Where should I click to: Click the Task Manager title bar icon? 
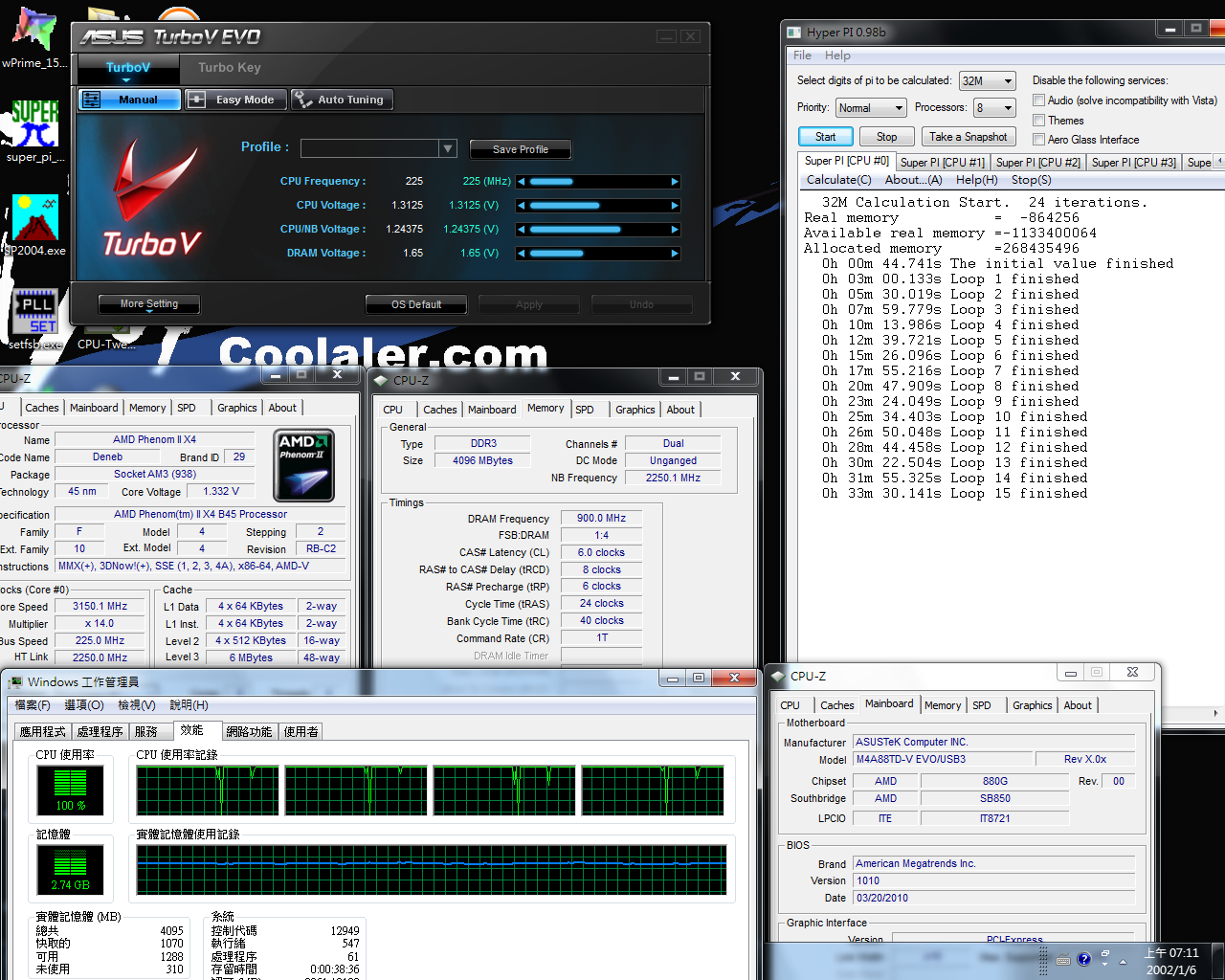(x=15, y=681)
